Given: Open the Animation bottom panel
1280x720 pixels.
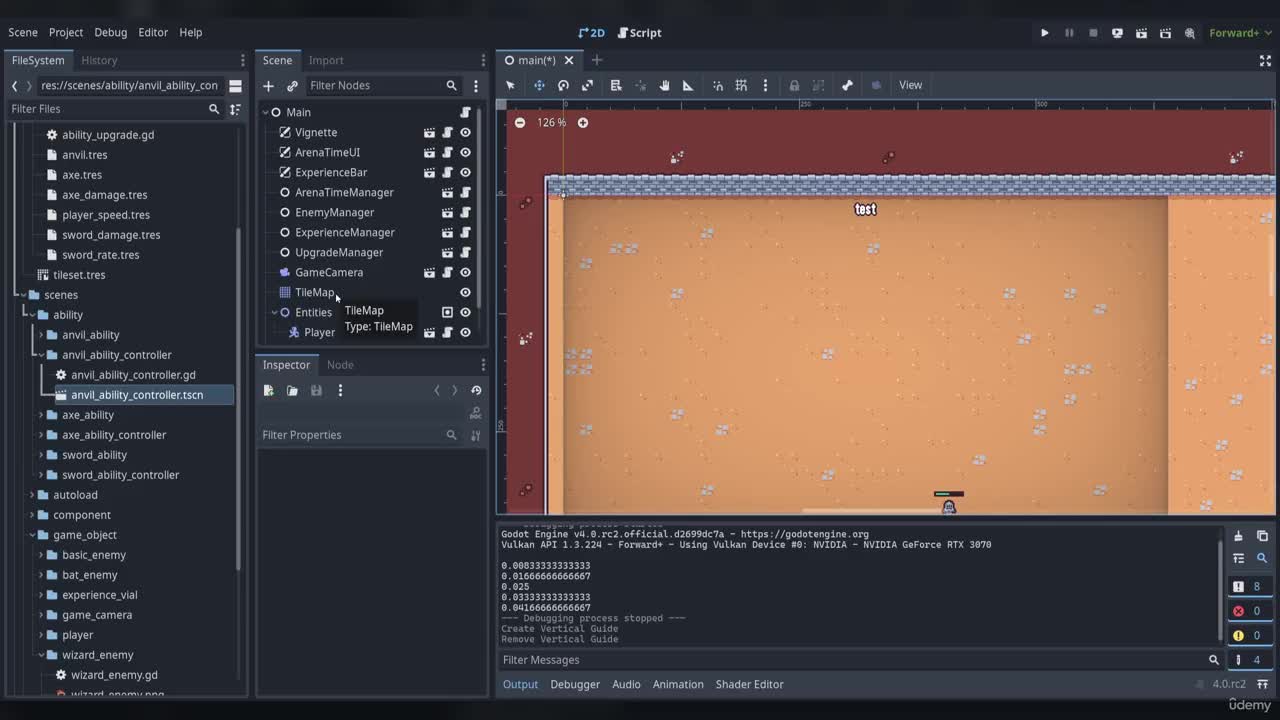Looking at the screenshot, I should pyautogui.click(x=678, y=684).
